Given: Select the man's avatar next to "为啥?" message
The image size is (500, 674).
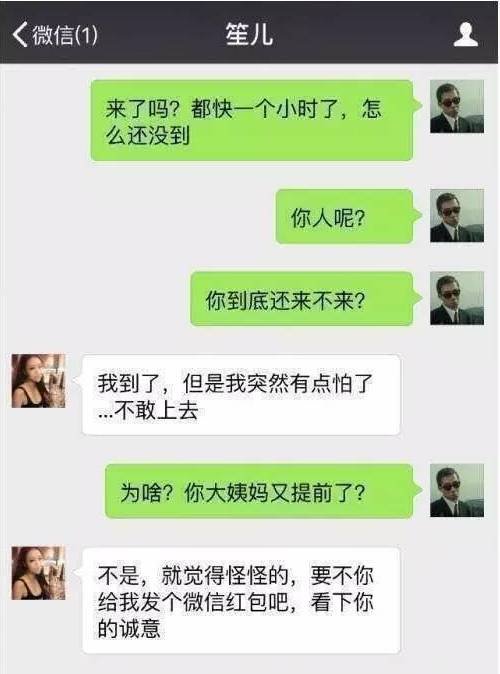Looking at the screenshot, I should pyautogui.click(x=457, y=490).
